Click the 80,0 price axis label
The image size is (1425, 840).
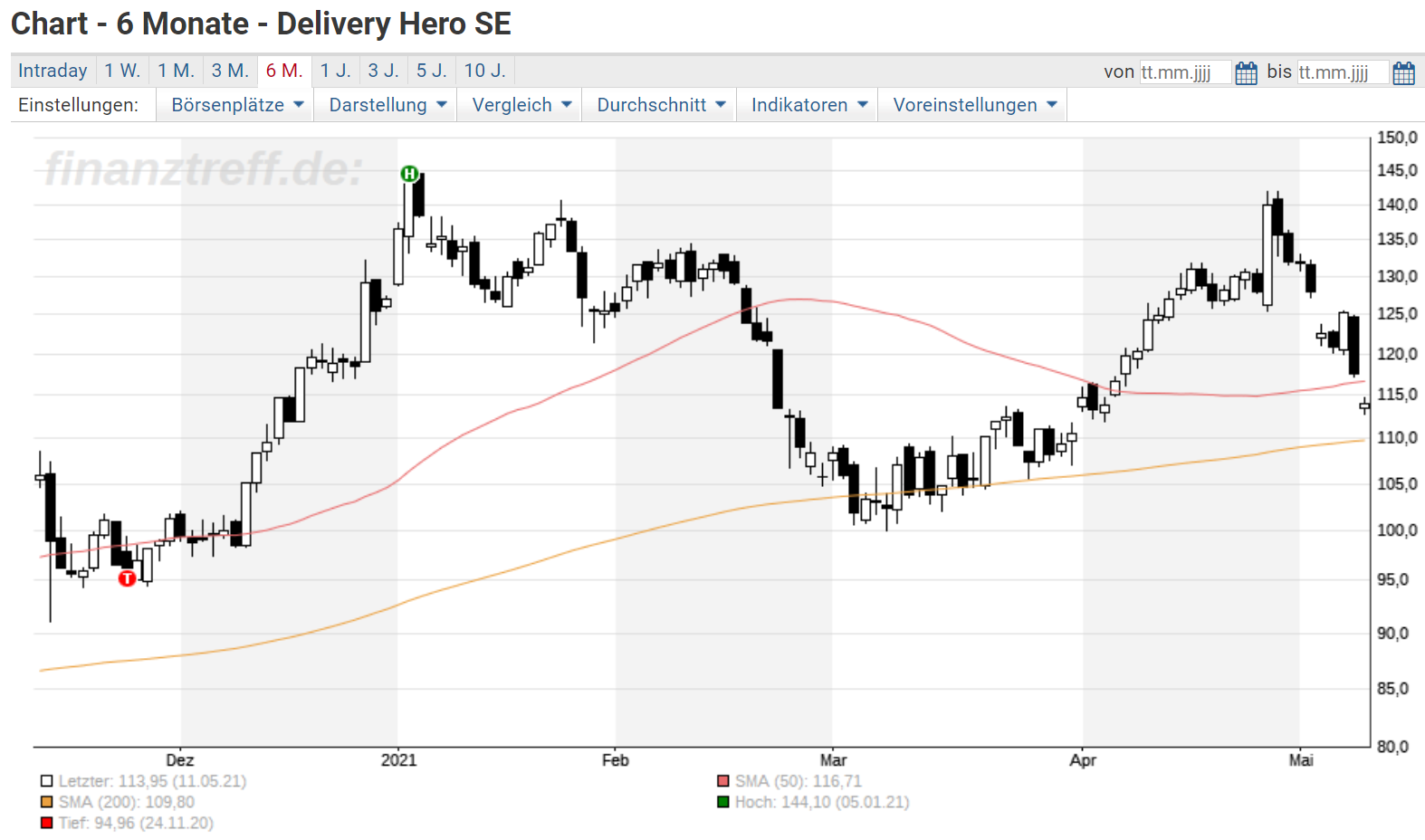(x=1393, y=747)
